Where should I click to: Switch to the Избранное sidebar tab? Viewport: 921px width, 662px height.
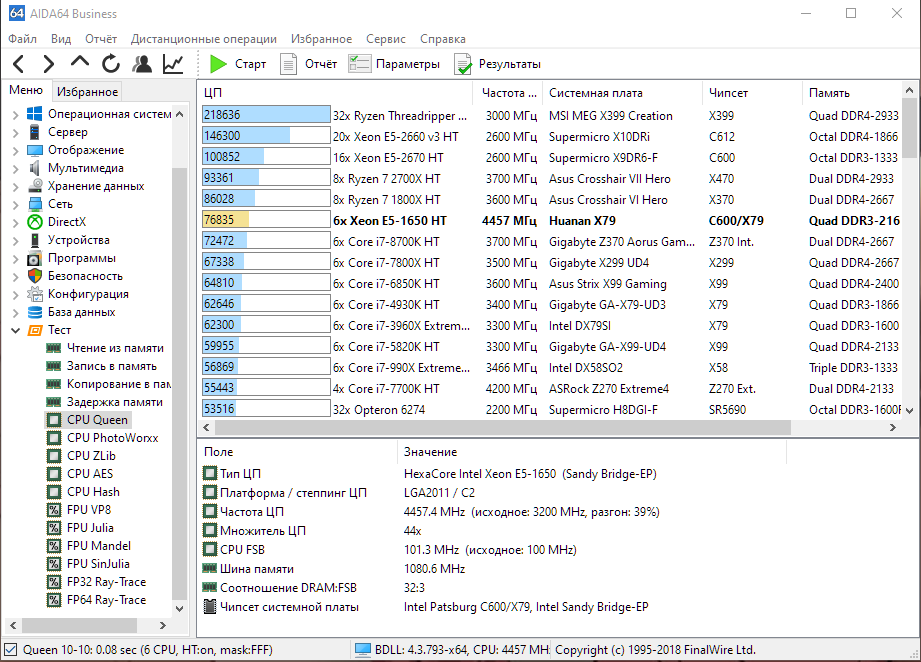87,92
